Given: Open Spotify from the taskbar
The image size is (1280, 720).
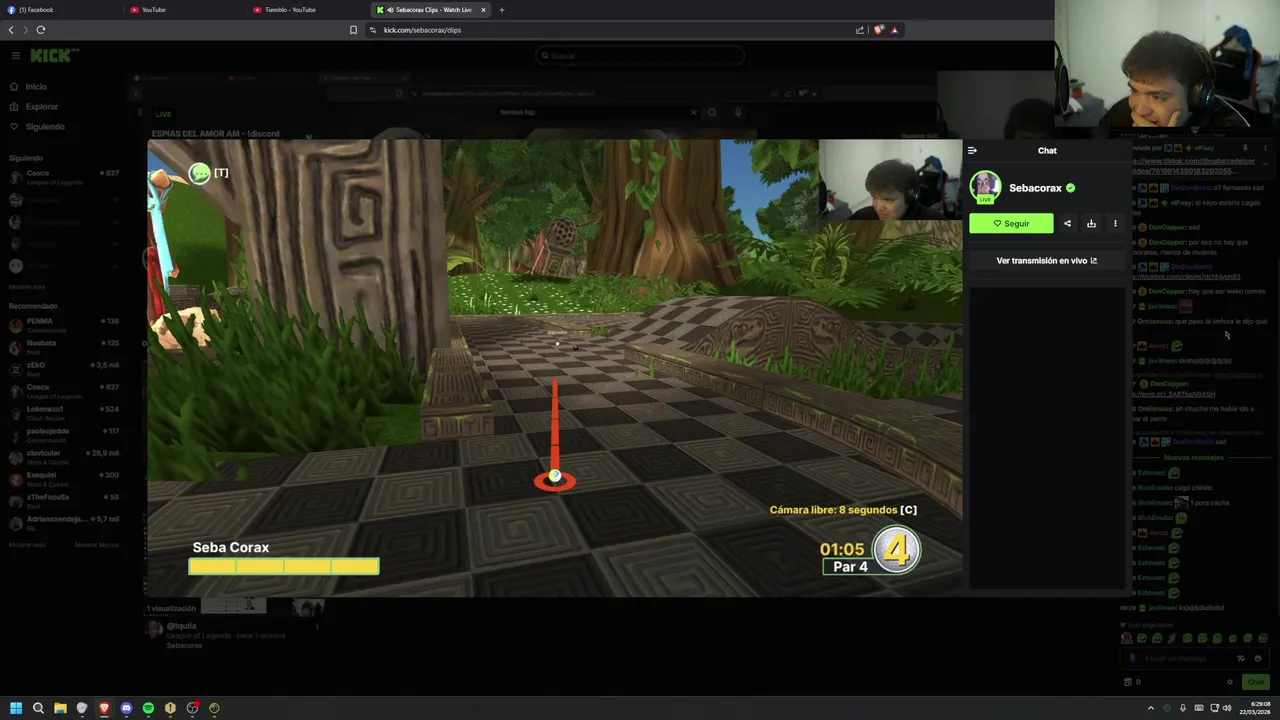Looking at the screenshot, I should [x=148, y=708].
